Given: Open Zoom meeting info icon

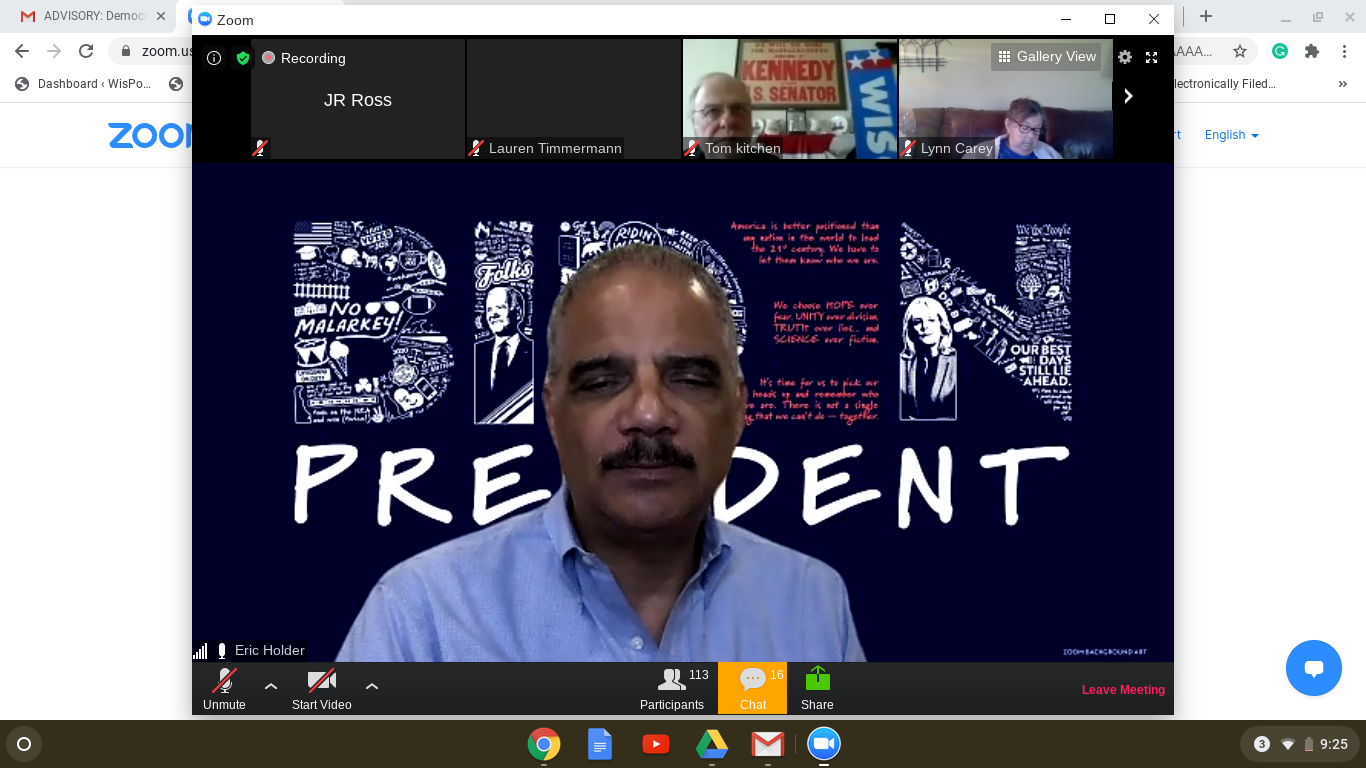Looking at the screenshot, I should [x=214, y=58].
